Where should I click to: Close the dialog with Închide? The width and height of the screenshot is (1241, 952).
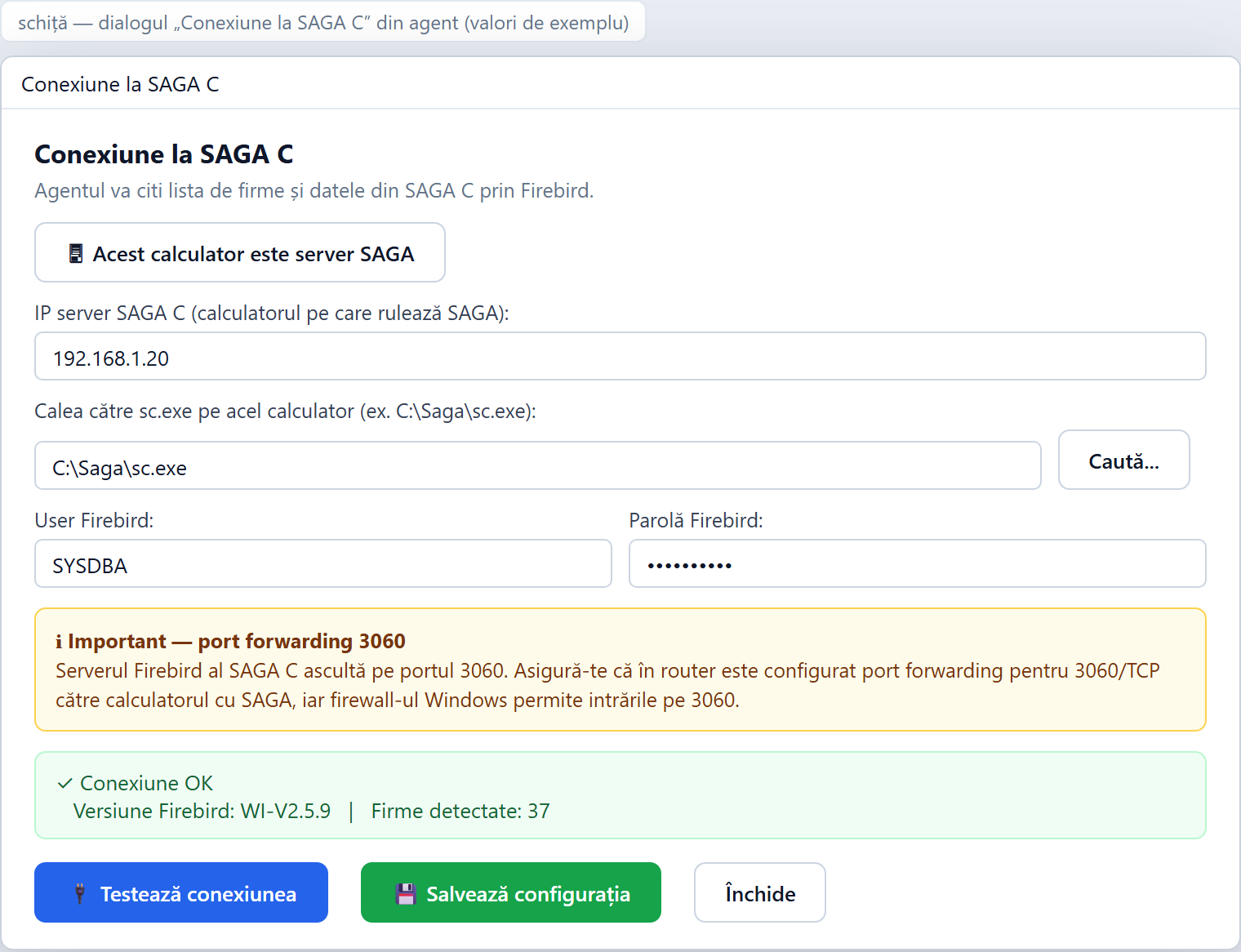pyautogui.click(x=760, y=892)
